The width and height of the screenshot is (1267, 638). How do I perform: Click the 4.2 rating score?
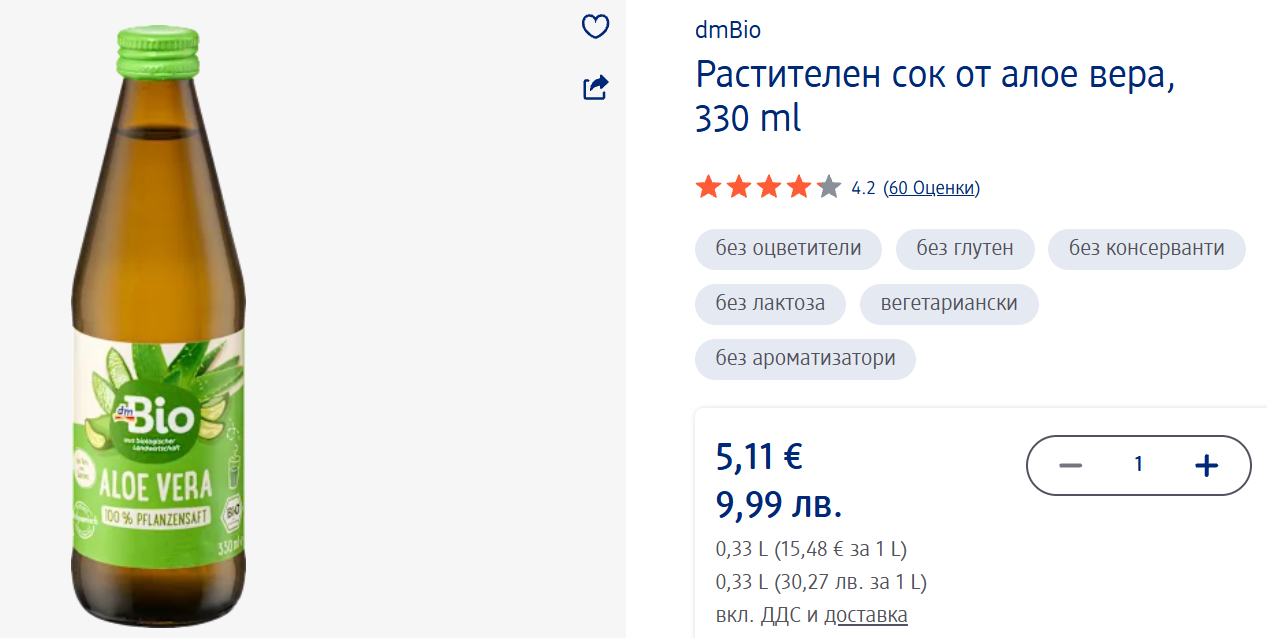click(863, 188)
